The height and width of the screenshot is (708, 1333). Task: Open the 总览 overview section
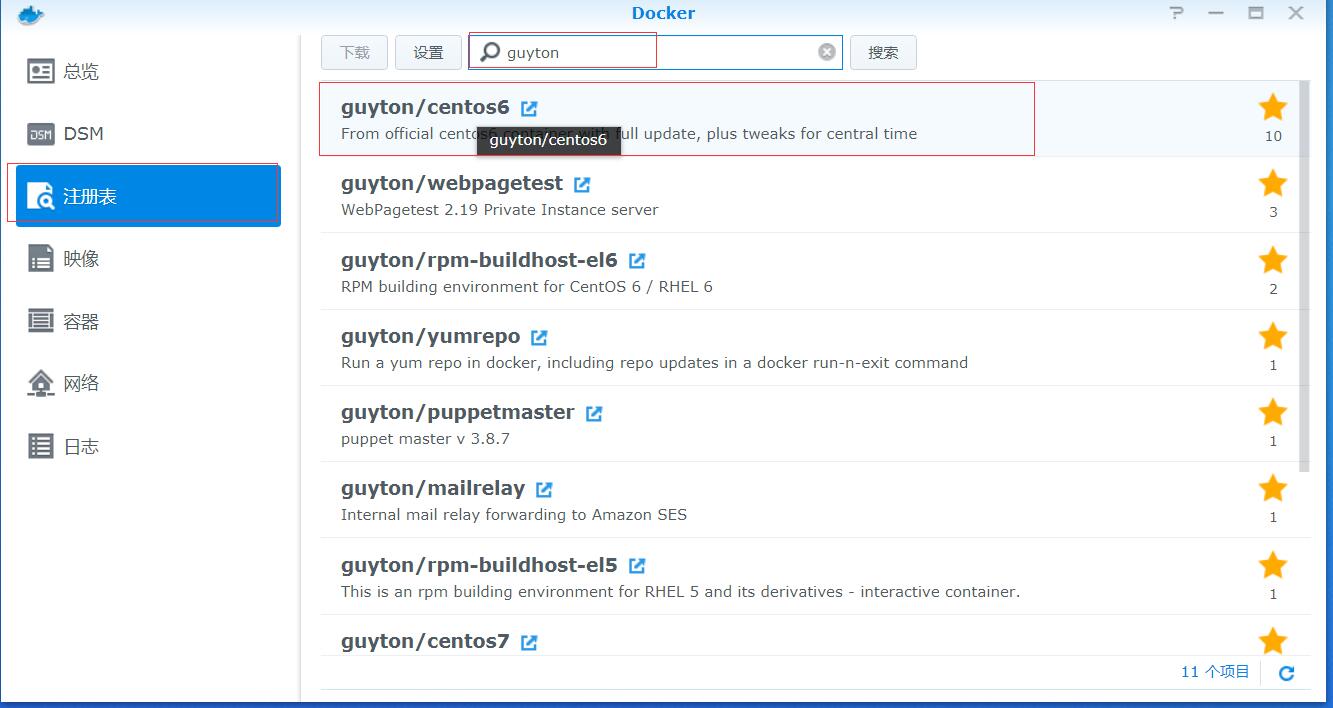[x=148, y=72]
